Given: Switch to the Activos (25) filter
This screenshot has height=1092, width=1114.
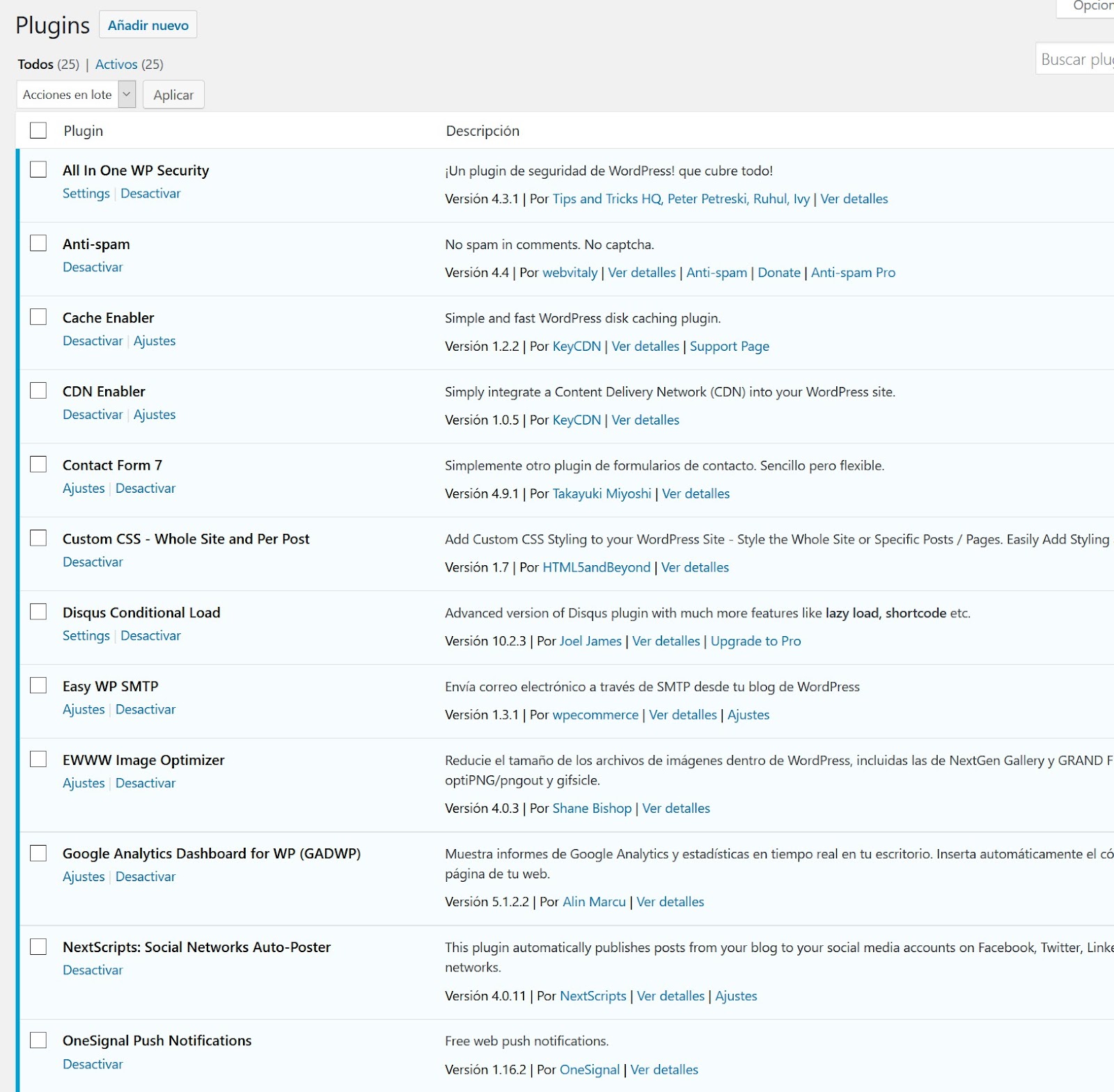Looking at the screenshot, I should pyautogui.click(x=130, y=64).
